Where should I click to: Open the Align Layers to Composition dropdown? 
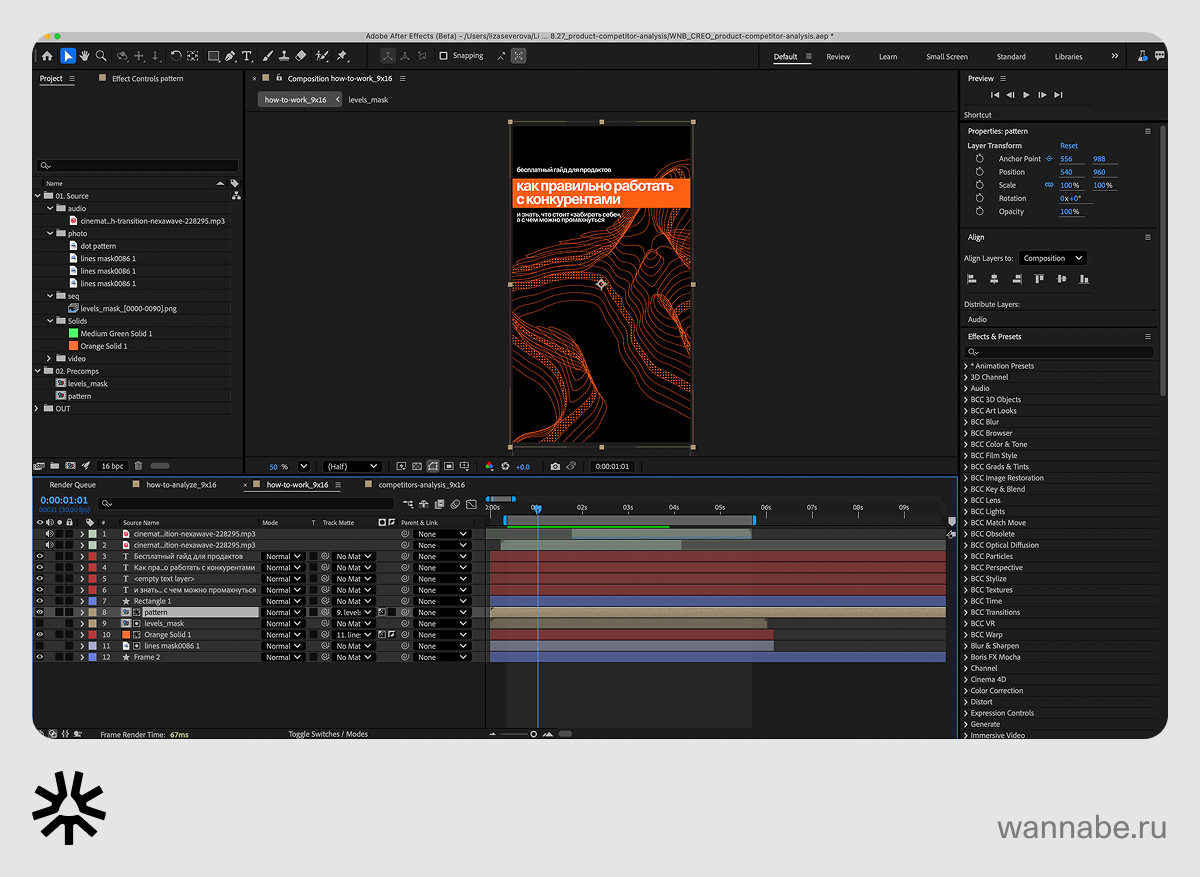click(x=1053, y=258)
